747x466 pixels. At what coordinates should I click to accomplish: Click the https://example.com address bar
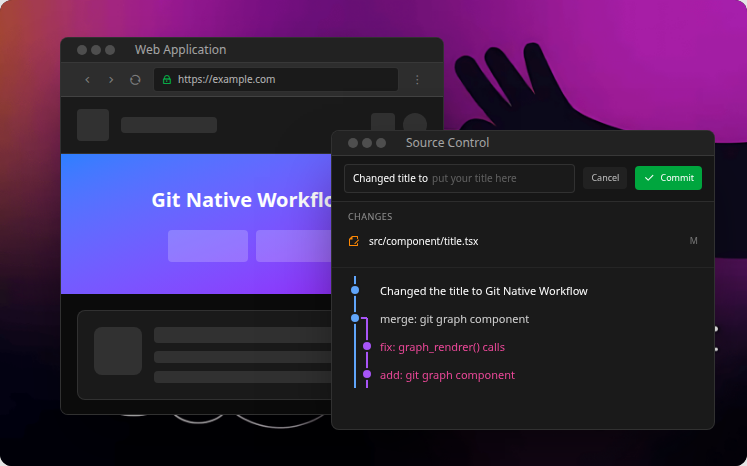click(x=276, y=80)
